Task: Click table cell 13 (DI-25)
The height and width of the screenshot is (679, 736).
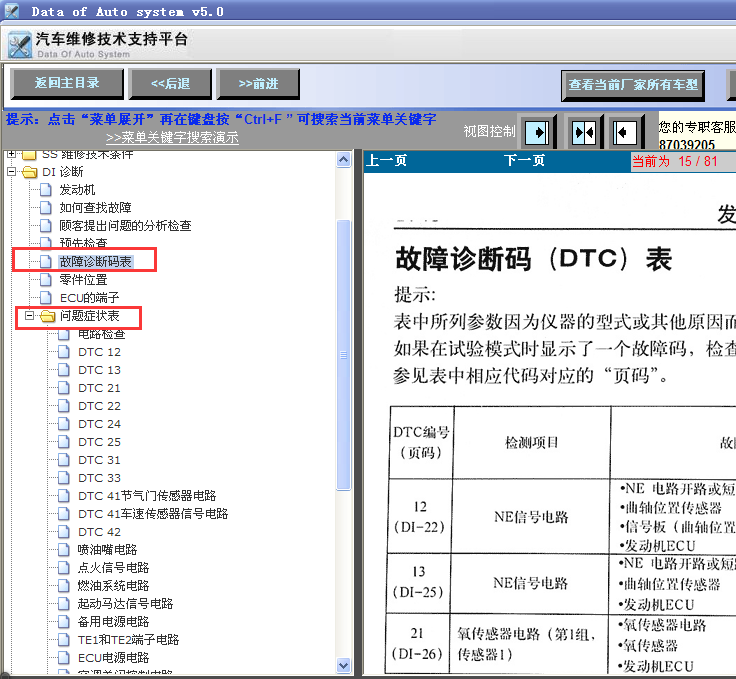Action: [419, 582]
